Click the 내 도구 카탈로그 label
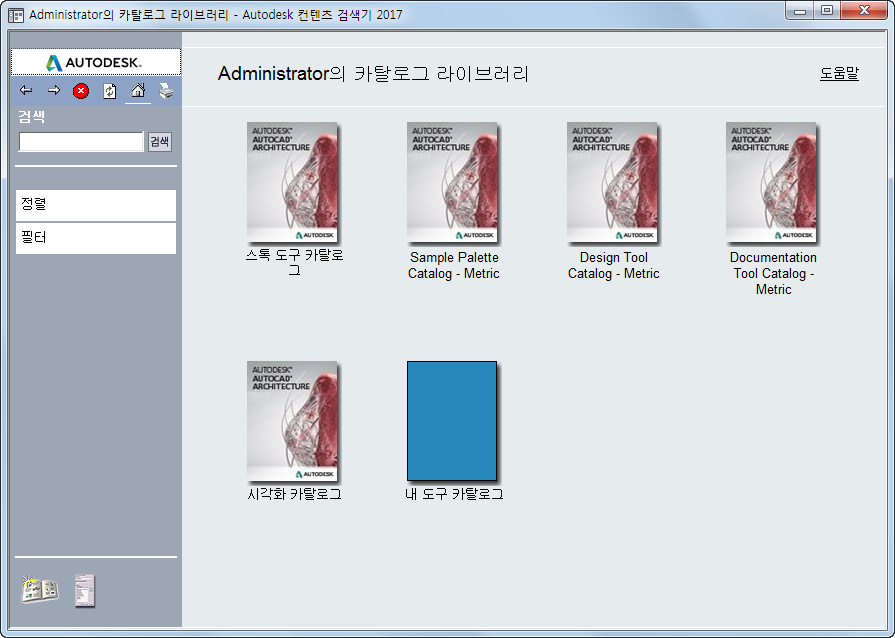The width and height of the screenshot is (895, 638). [454, 494]
